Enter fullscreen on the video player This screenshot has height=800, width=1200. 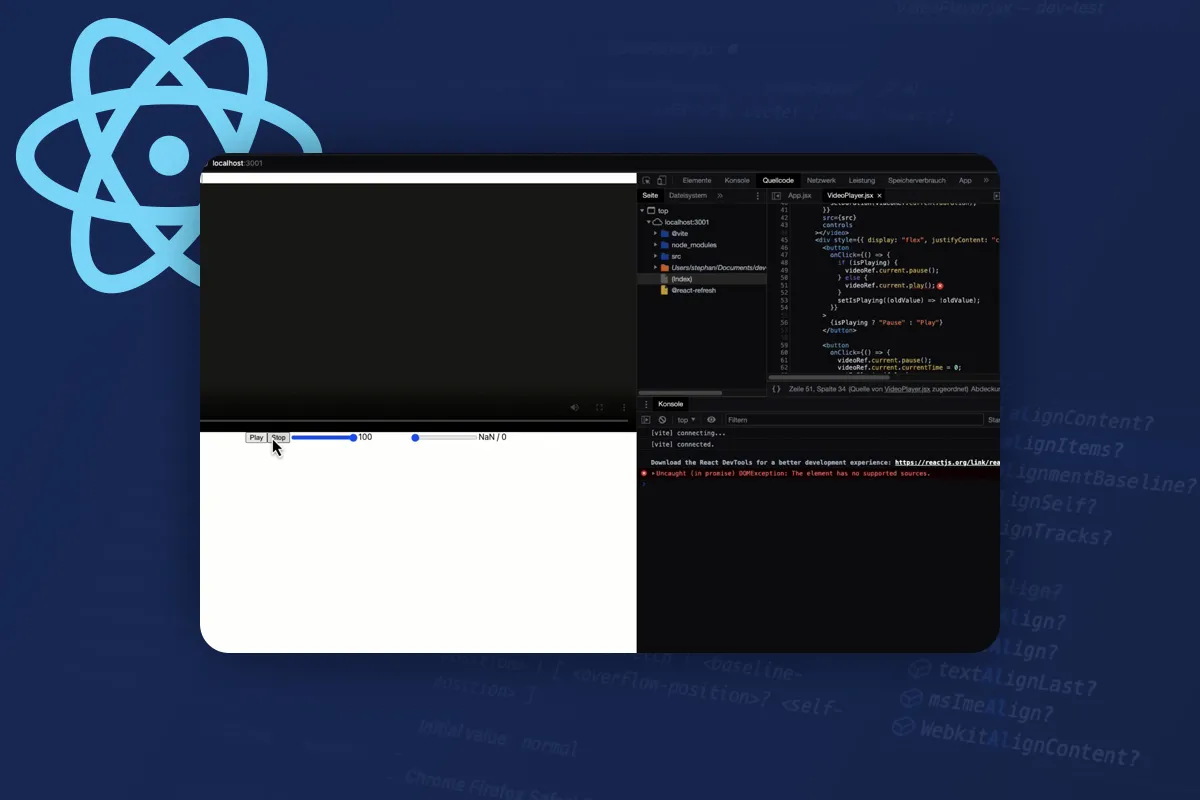(599, 407)
